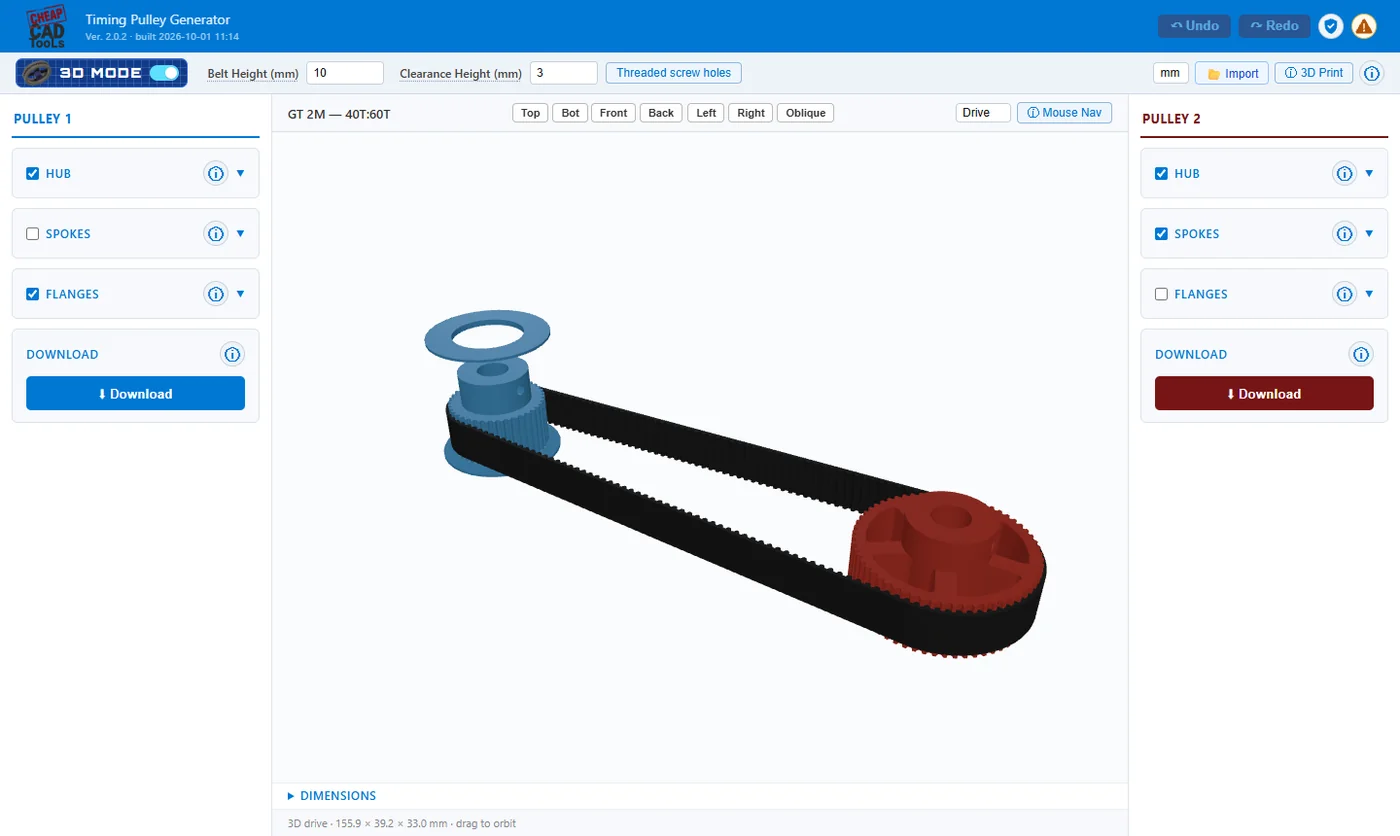
Task: Open Pulley 1 DOWNLOAD info icon
Action: [232, 354]
